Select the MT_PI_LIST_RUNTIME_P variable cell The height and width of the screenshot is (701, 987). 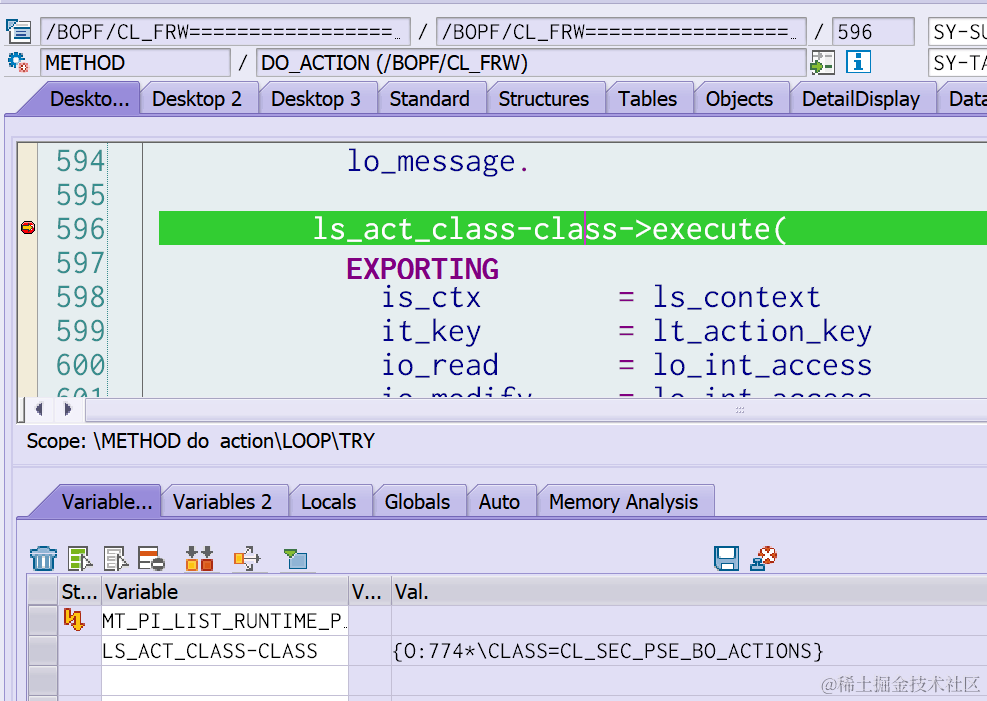point(225,621)
